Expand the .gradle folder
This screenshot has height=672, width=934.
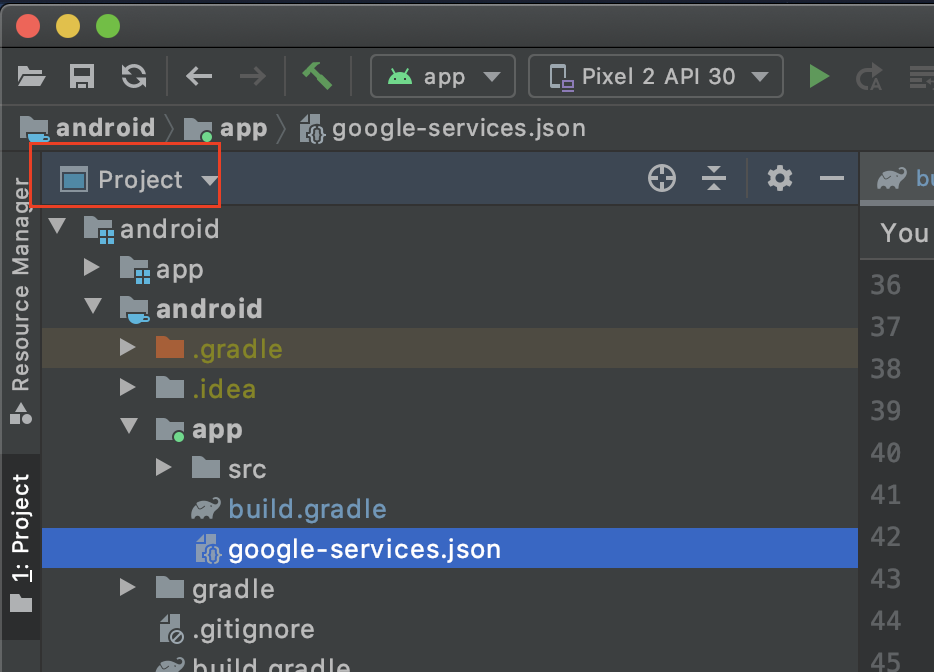tap(127, 347)
